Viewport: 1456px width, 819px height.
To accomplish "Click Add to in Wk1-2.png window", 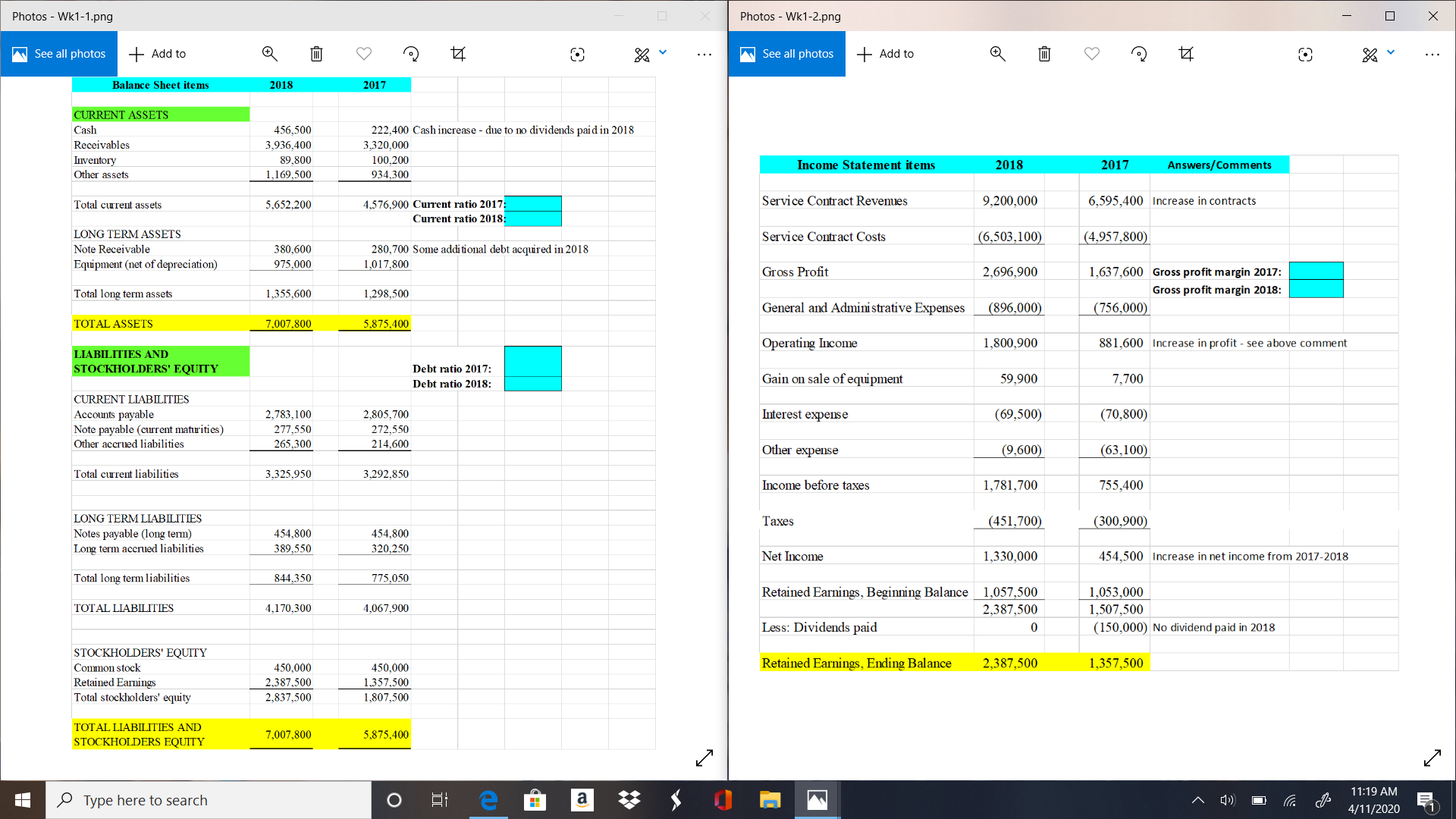I will tap(885, 54).
